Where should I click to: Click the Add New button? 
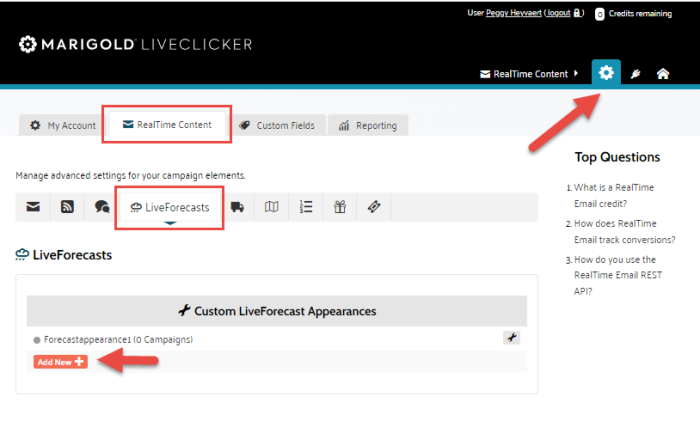point(60,362)
